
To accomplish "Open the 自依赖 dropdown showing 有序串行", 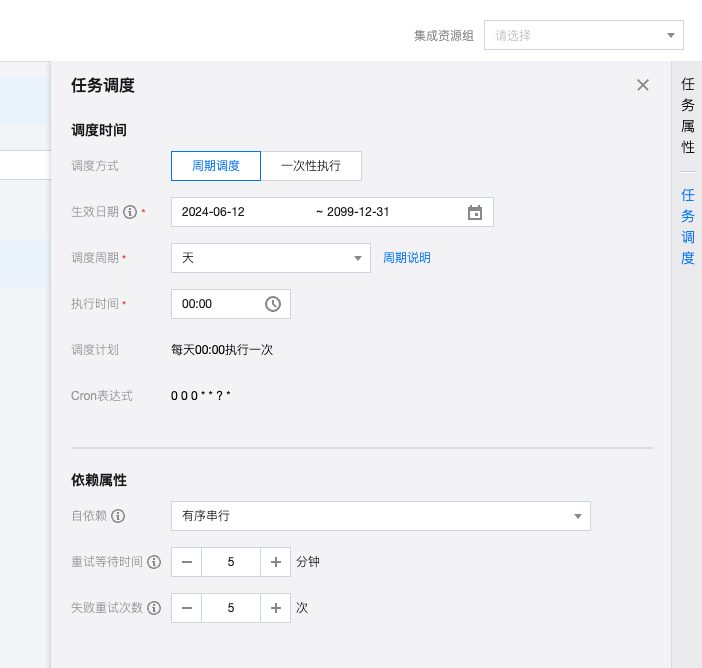I will click(380, 516).
